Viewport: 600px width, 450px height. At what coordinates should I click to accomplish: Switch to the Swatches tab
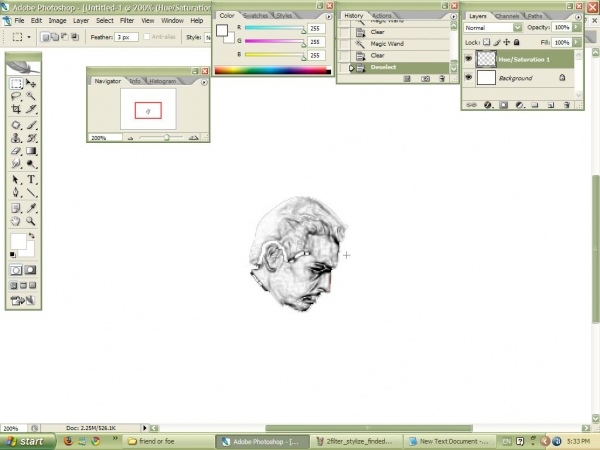point(256,16)
